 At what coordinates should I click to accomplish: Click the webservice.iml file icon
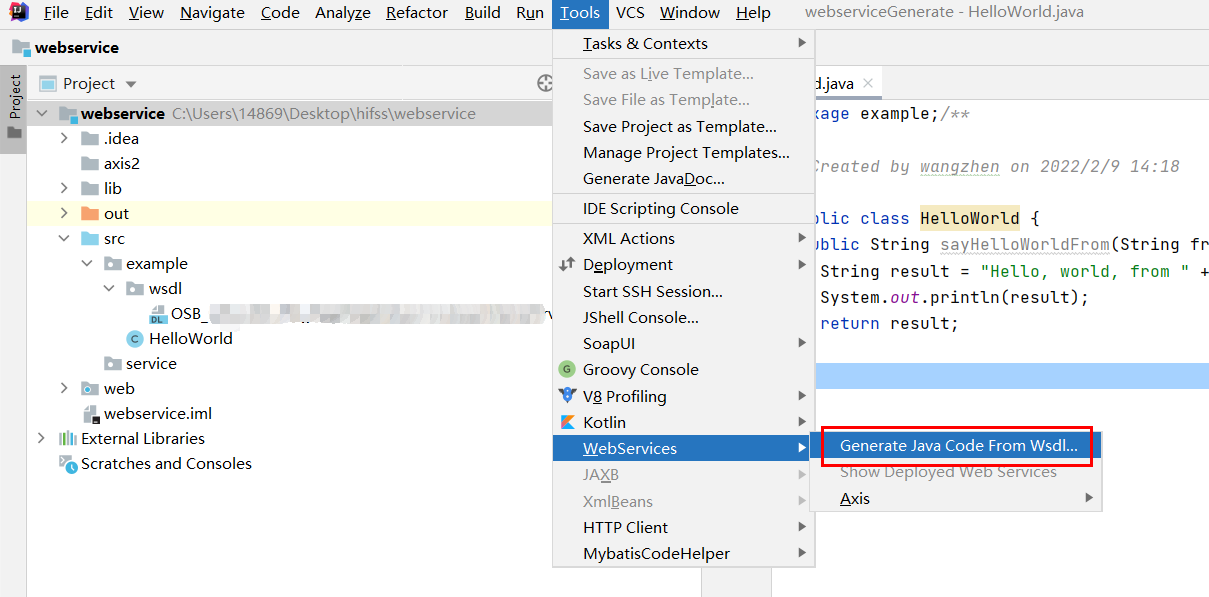point(90,414)
